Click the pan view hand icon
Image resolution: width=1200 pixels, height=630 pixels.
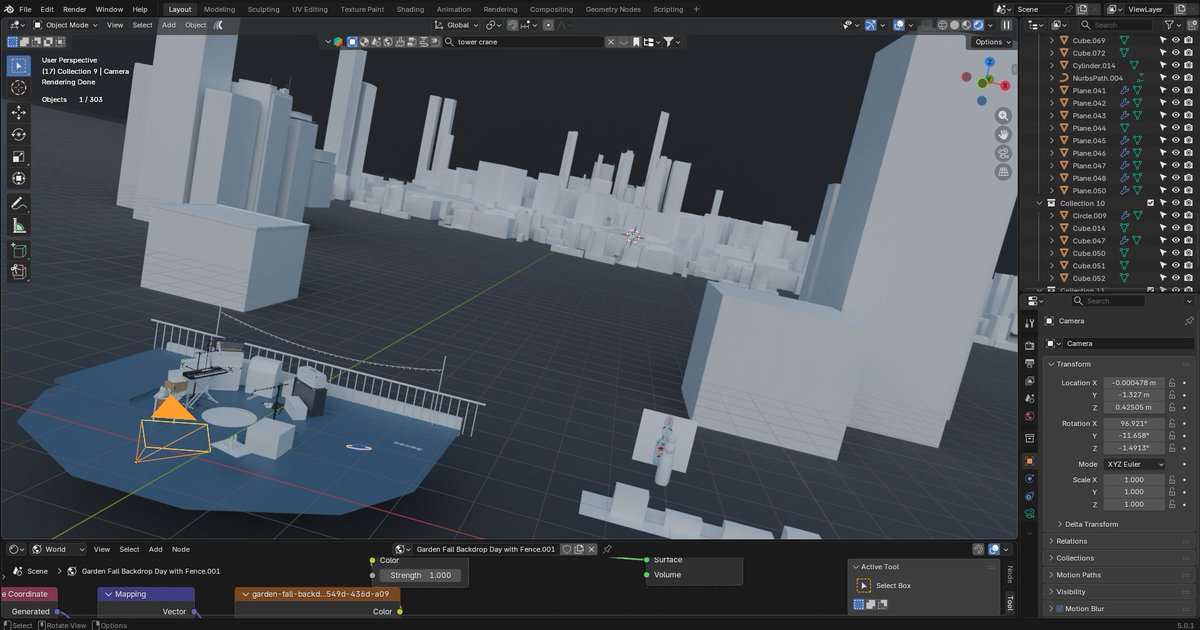[x=1003, y=134]
